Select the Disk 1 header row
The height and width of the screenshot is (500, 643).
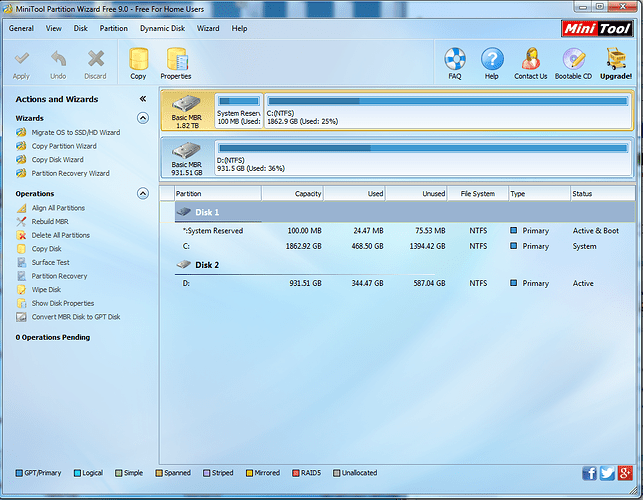coord(397,212)
